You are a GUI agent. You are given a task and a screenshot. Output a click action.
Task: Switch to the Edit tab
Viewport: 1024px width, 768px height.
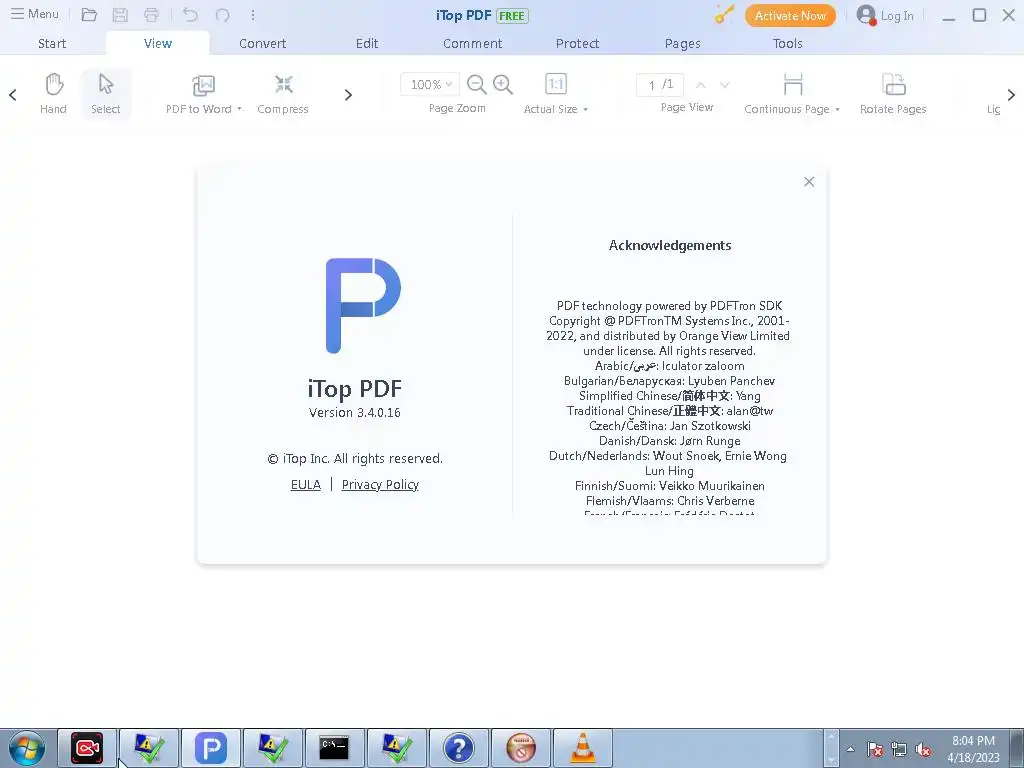pyautogui.click(x=367, y=43)
